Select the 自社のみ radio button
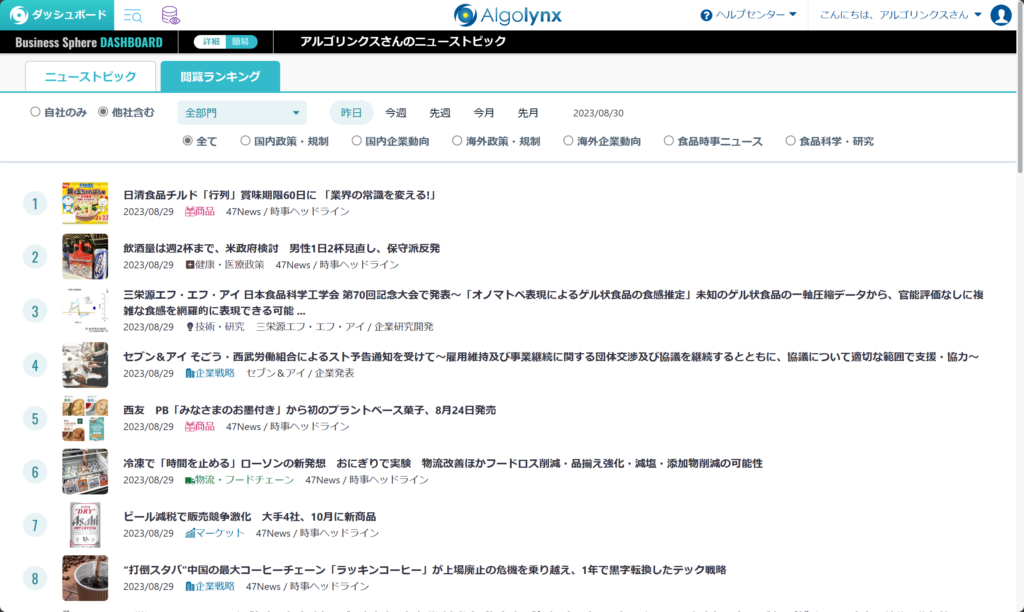Screen dimensions: 1024x612 (x=36, y=112)
